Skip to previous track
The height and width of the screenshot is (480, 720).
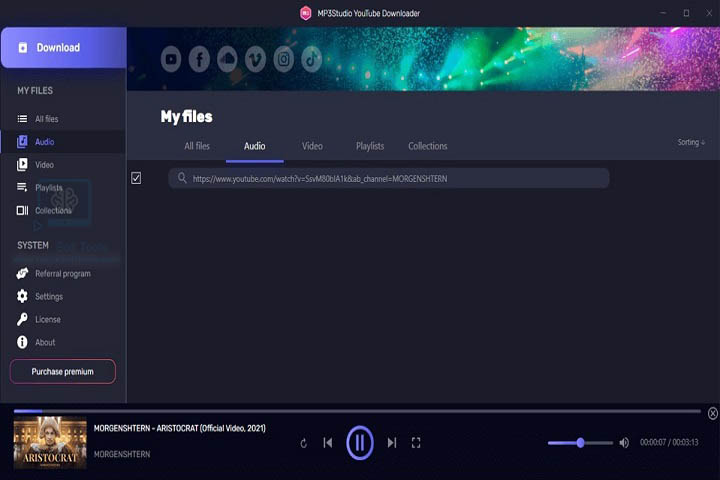click(328, 443)
